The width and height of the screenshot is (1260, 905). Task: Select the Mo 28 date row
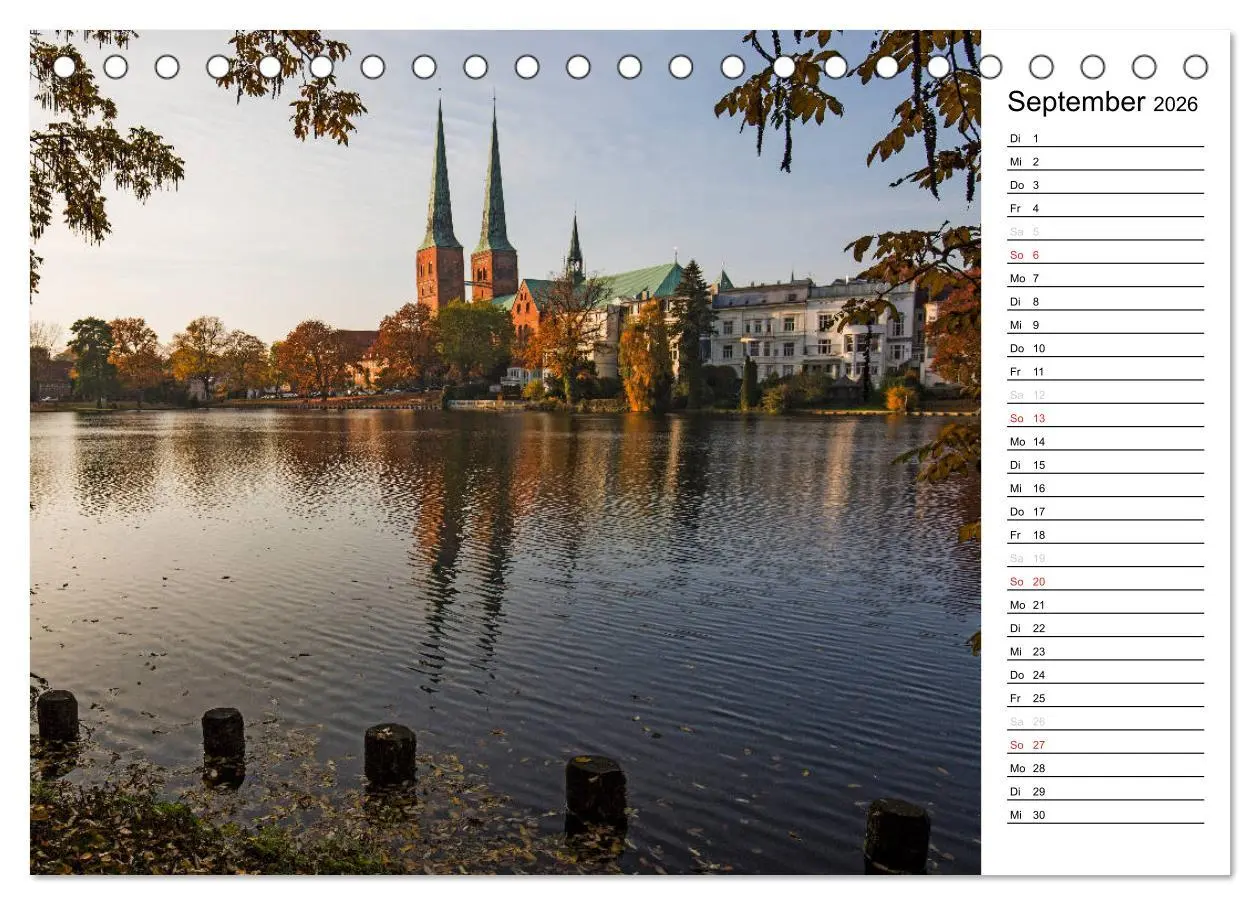(x=1105, y=768)
